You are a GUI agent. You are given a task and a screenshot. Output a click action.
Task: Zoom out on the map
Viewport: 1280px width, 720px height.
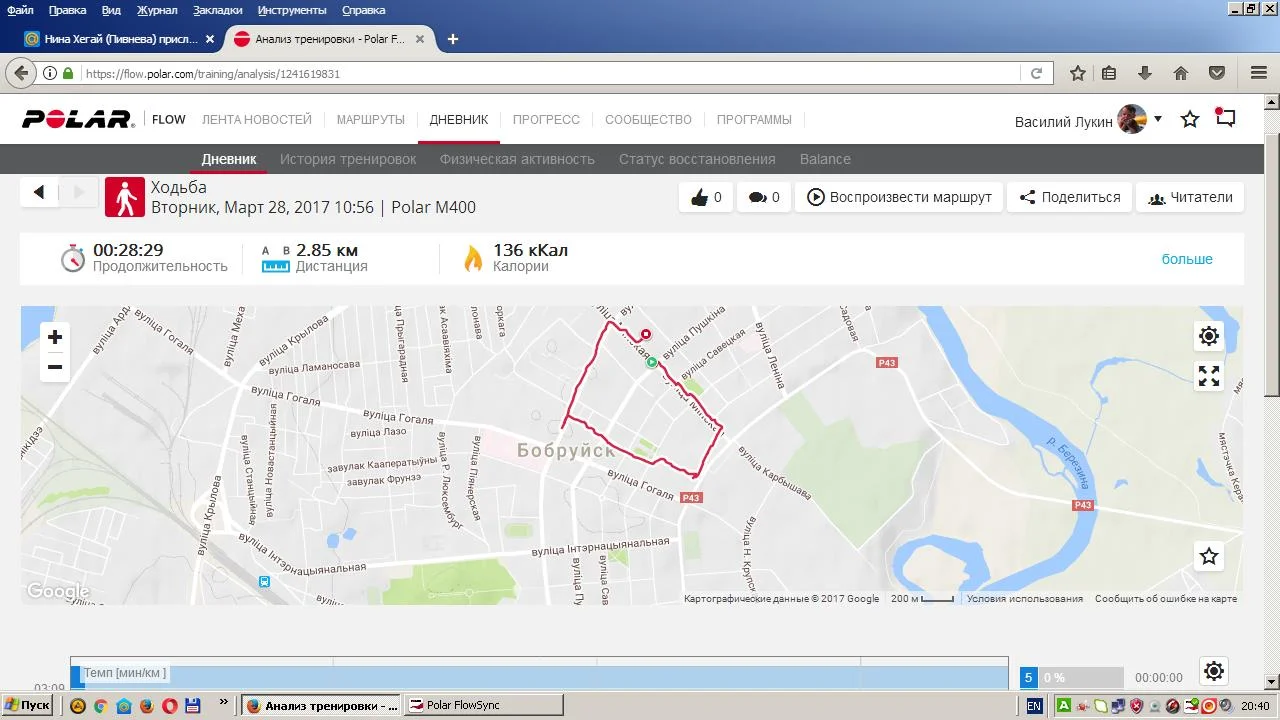(55, 367)
